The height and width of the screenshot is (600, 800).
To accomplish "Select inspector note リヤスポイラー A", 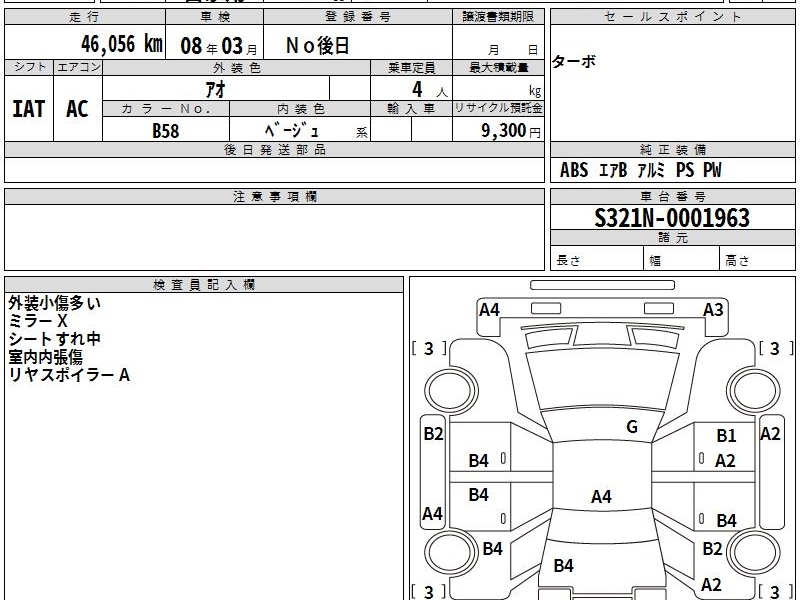I will (69, 375).
